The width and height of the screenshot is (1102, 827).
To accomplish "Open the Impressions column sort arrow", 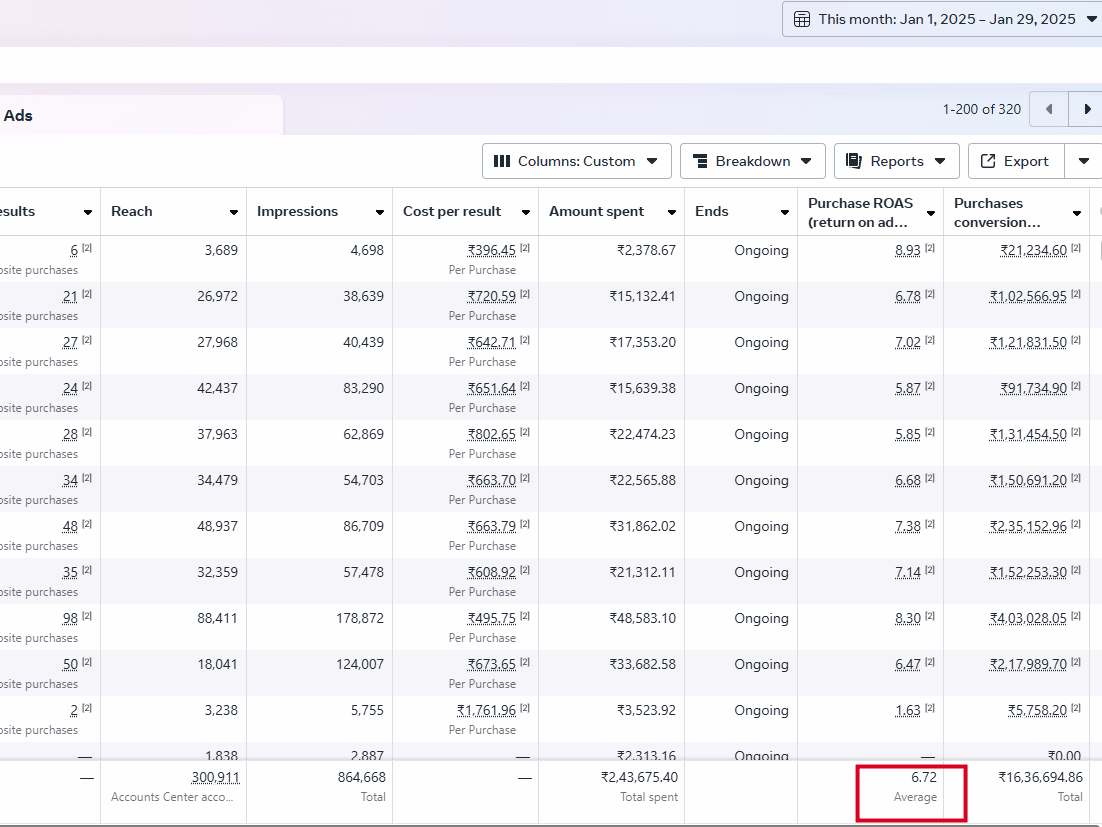I will tap(380, 212).
